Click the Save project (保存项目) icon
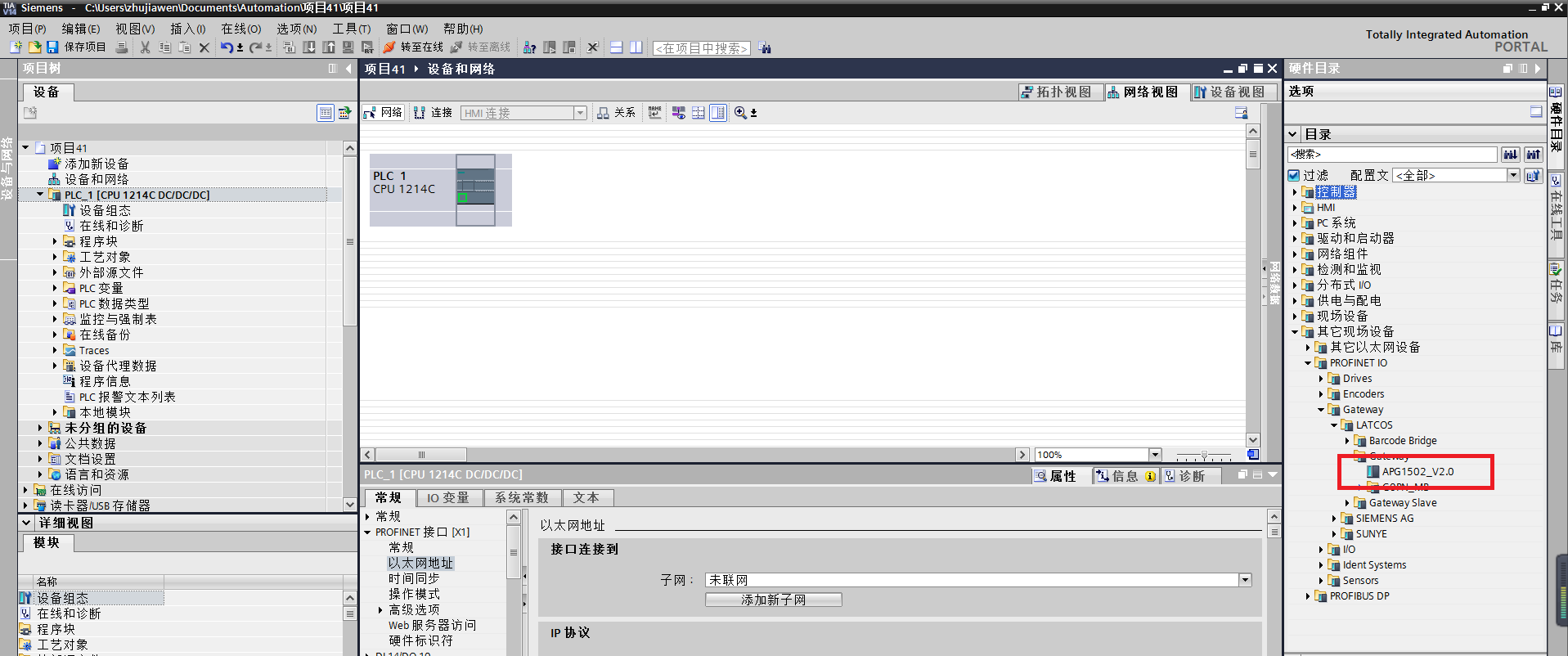 point(52,47)
